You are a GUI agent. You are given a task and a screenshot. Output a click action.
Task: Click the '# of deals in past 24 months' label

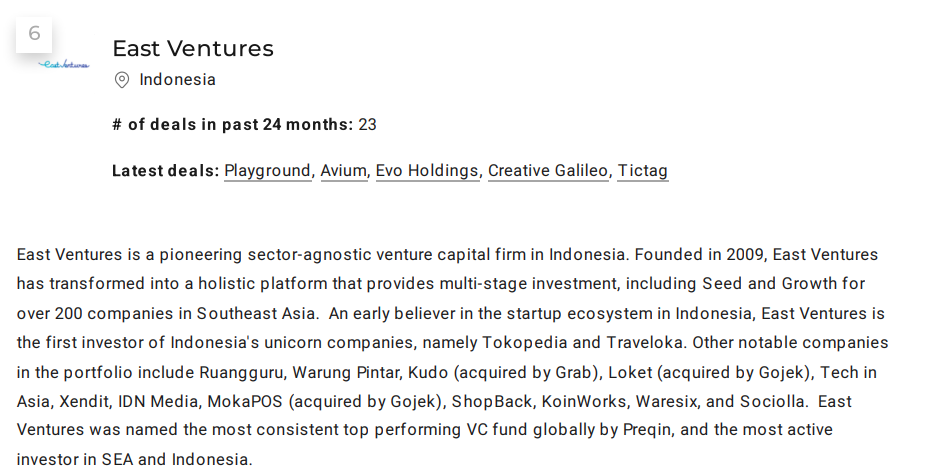point(233,125)
